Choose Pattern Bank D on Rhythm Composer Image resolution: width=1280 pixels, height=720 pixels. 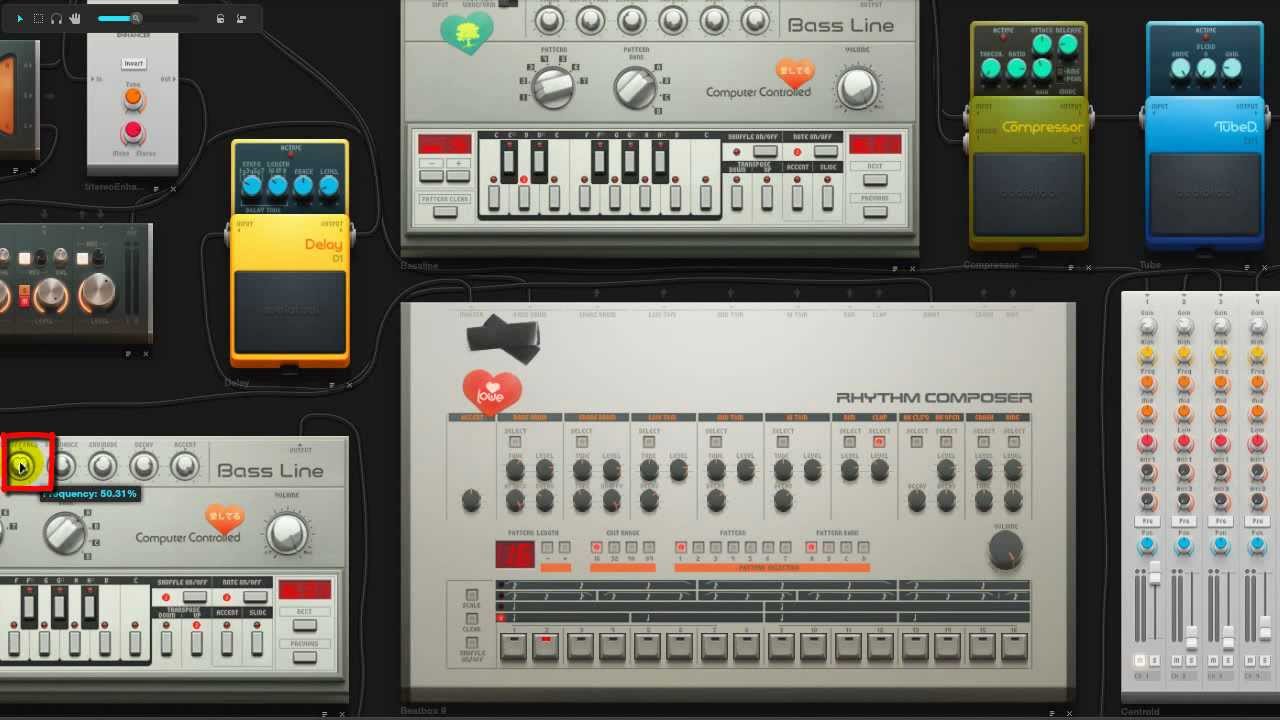pos(863,547)
